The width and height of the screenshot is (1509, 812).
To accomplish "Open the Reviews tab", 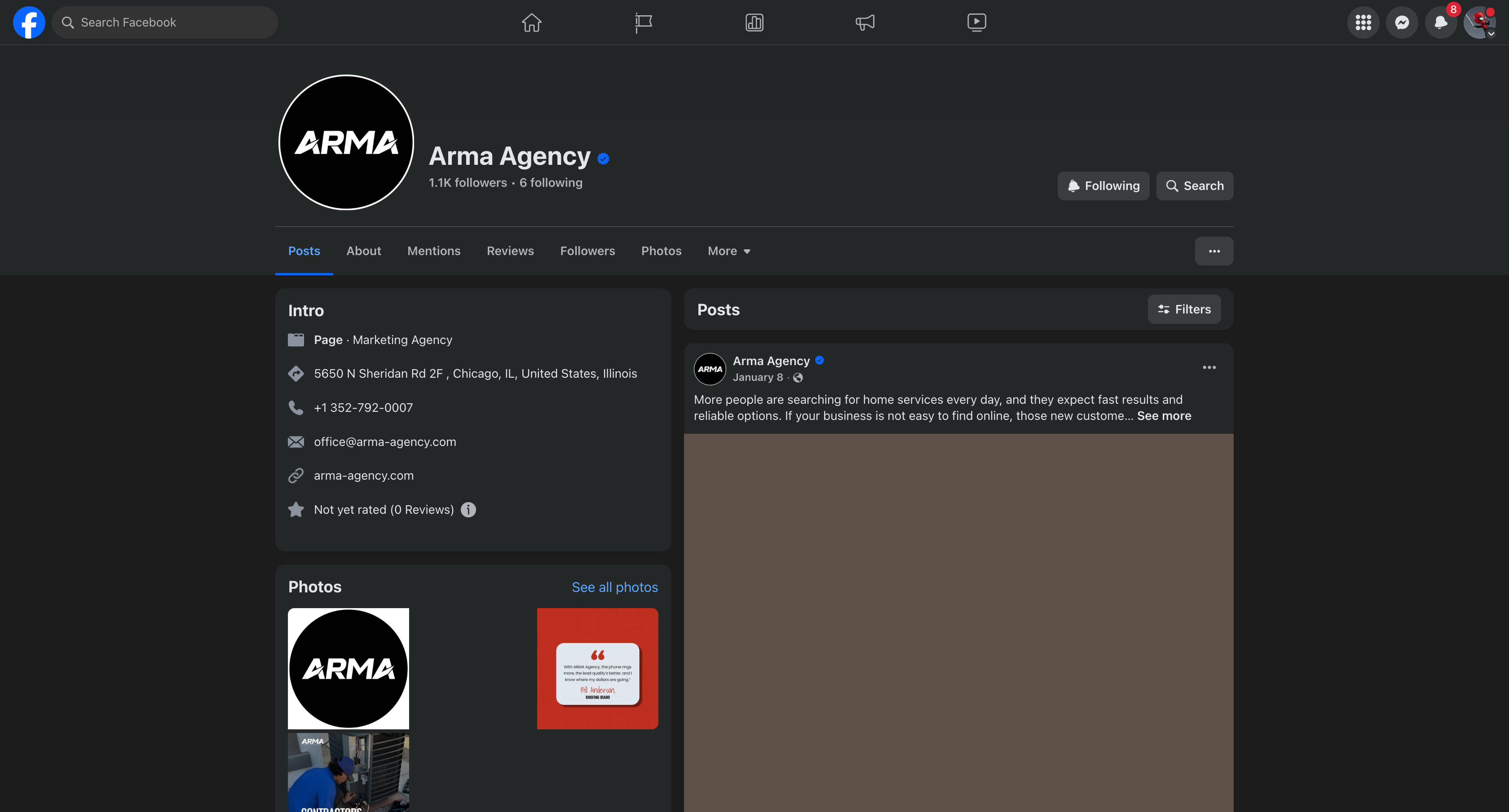I will coord(510,251).
